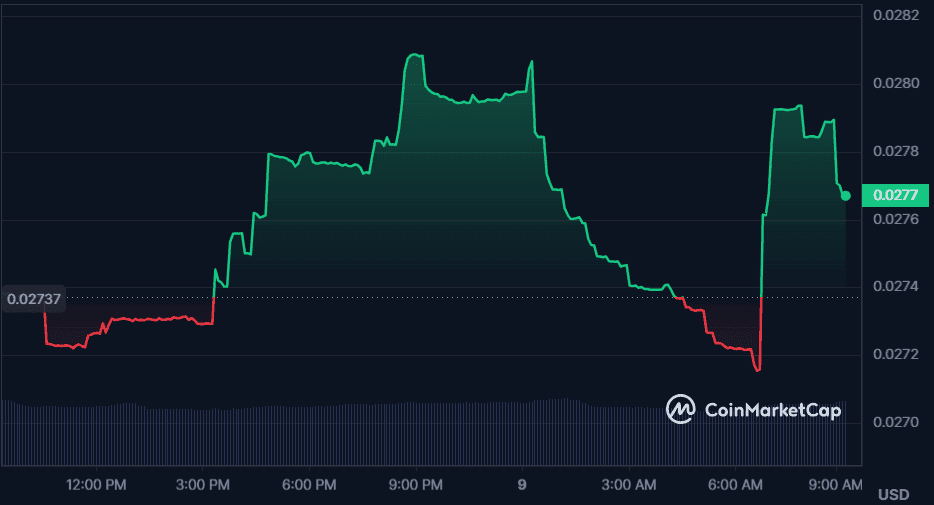Image resolution: width=934 pixels, height=505 pixels.
Task: Click the 0.0282 price axis label
Action: coord(895,15)
